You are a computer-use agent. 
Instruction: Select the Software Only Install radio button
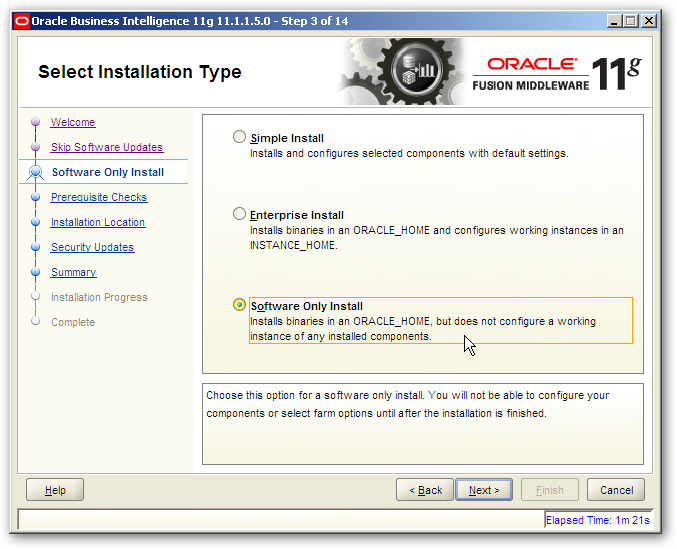239,305
